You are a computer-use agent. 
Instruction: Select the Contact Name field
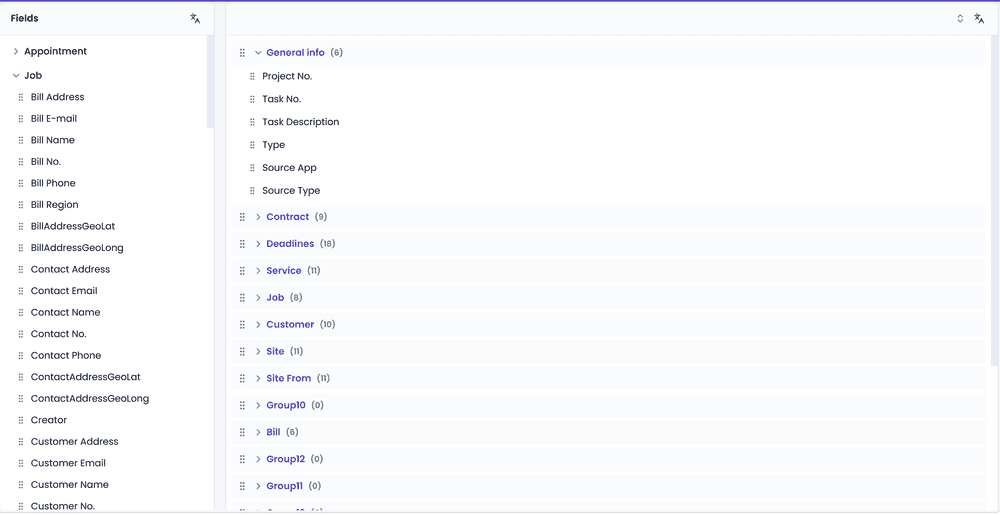click(x=65, y=313)
